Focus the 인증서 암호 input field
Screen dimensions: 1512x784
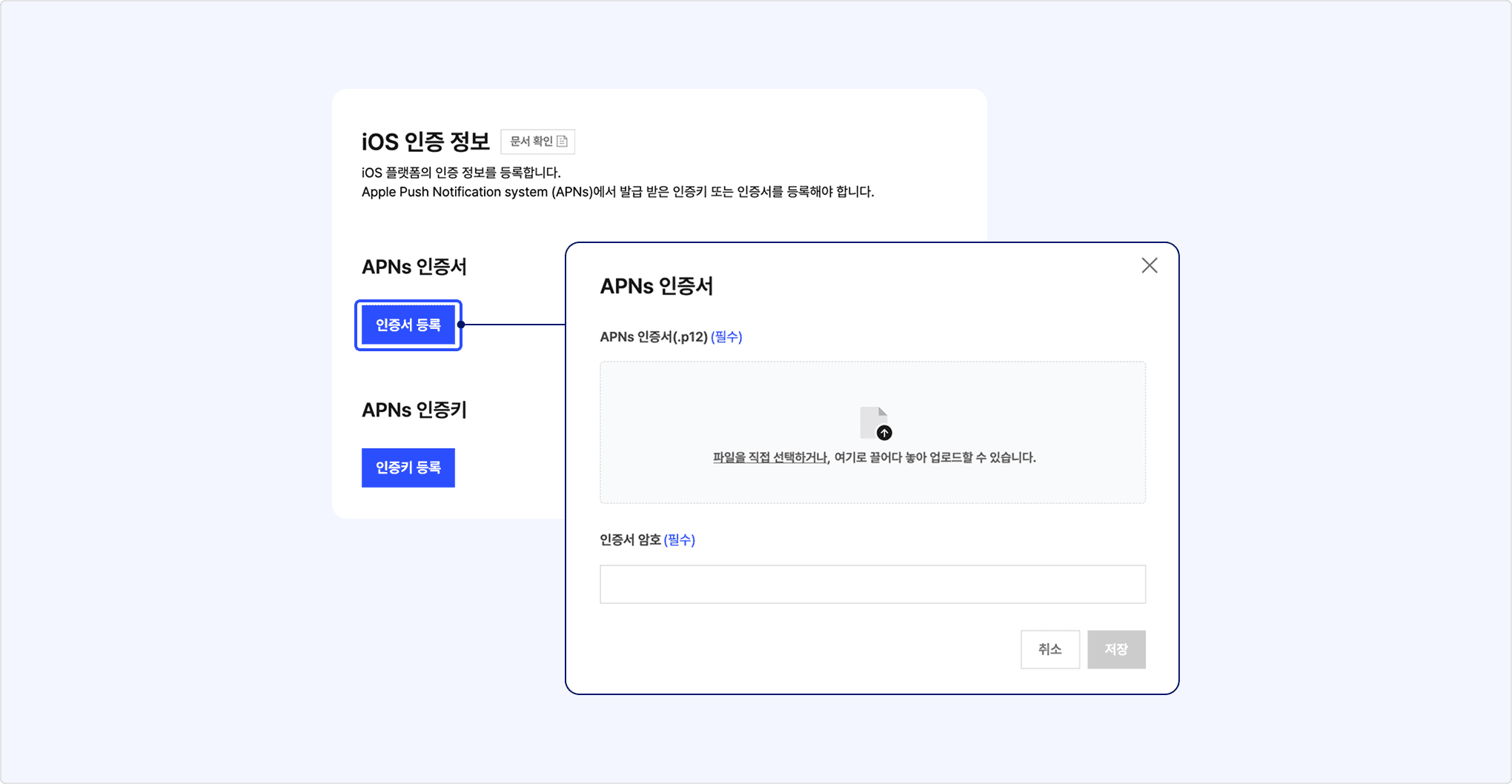tap(872, 584)
